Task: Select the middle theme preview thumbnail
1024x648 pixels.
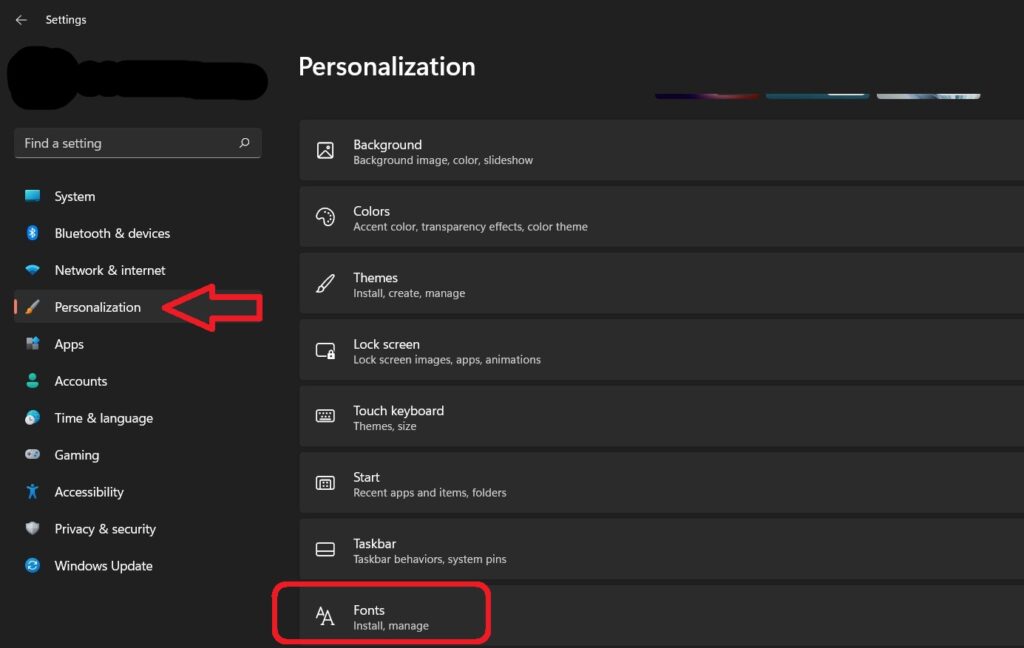Action: [x=816, y=96]
